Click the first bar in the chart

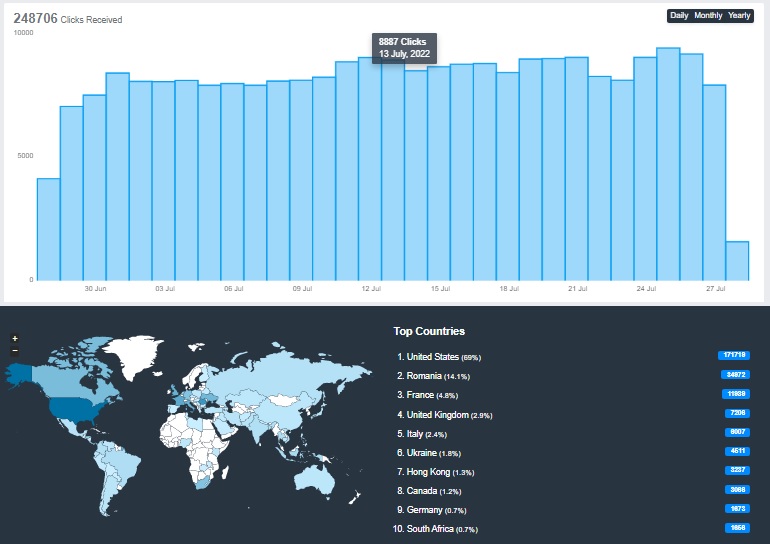(48, 230)
